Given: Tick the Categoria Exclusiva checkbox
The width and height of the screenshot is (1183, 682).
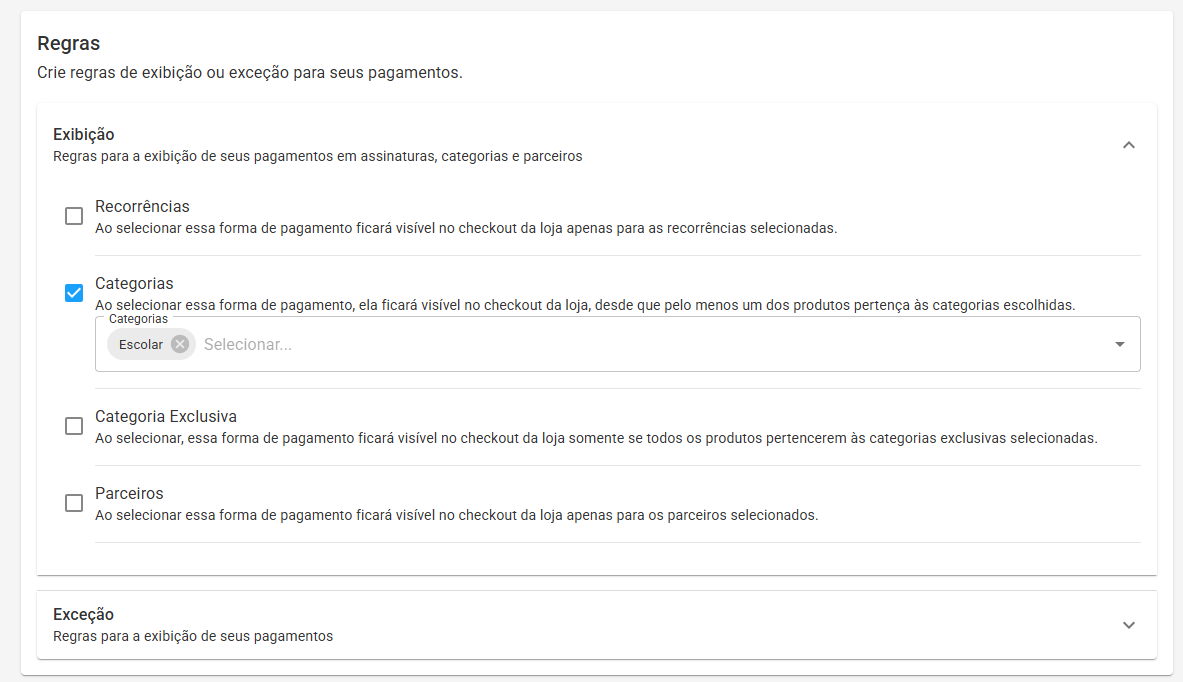Looking at the screenshot, I should tap(74, 426).
